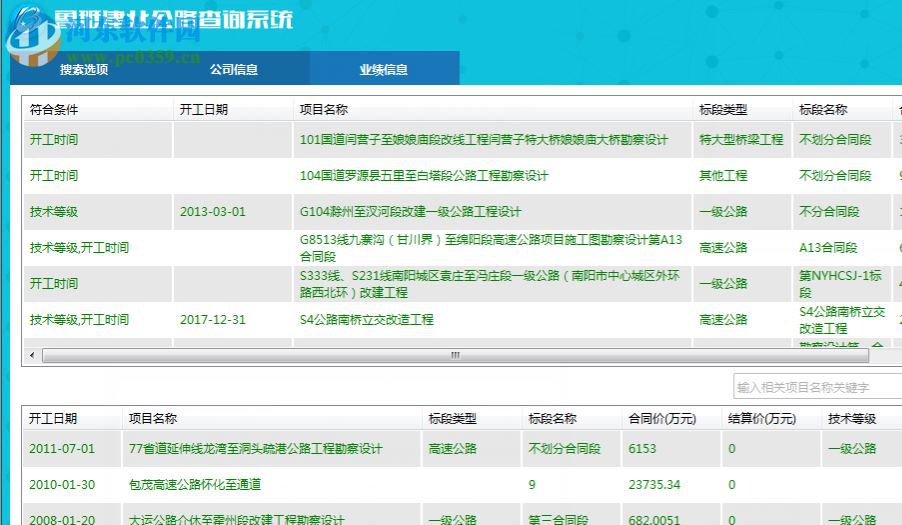Click the lower table 项目名称 column header
This screenshot has width=902, height=525.
[272, 419]
